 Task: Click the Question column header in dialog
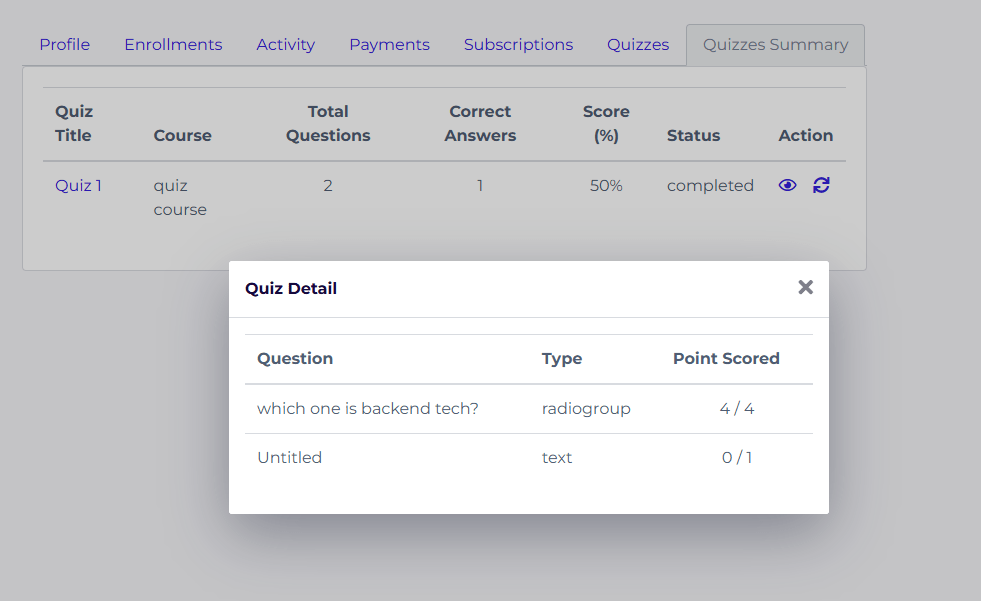pos(295,358)
